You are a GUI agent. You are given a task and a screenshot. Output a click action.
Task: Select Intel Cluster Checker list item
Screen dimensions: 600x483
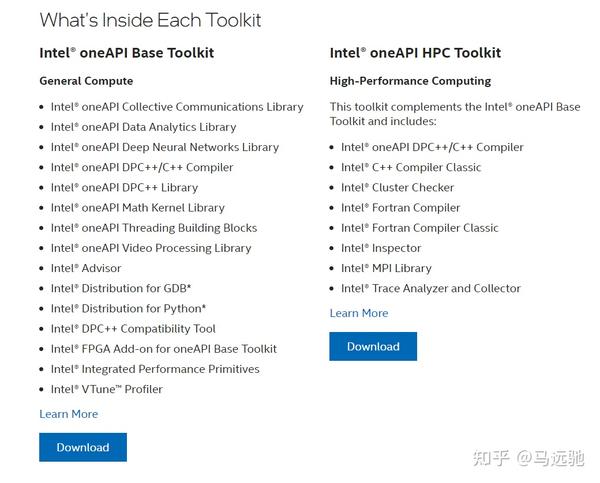pyautogui.click(x=397, y=188)
